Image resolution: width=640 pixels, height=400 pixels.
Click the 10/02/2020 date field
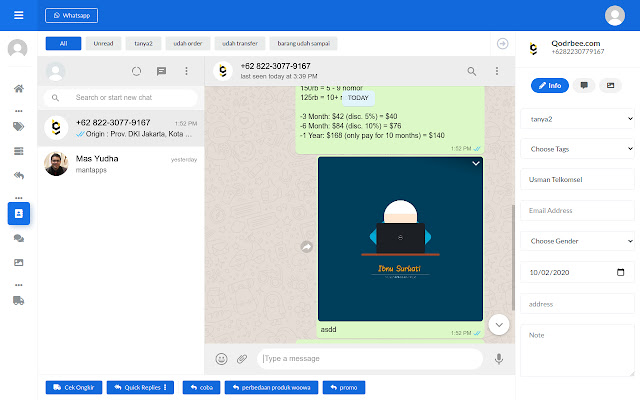[577, 272]
